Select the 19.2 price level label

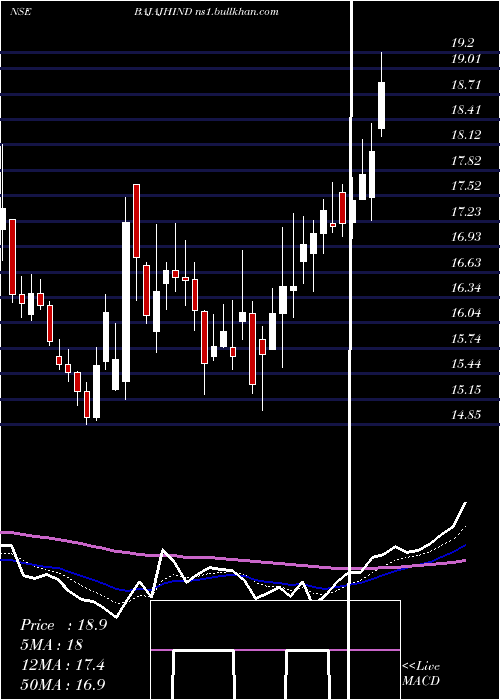(x=462, y=43)
